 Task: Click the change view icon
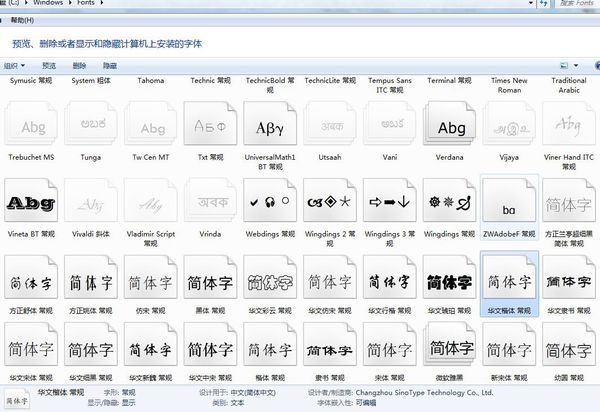pyautogui.click(x=564, y=66)
